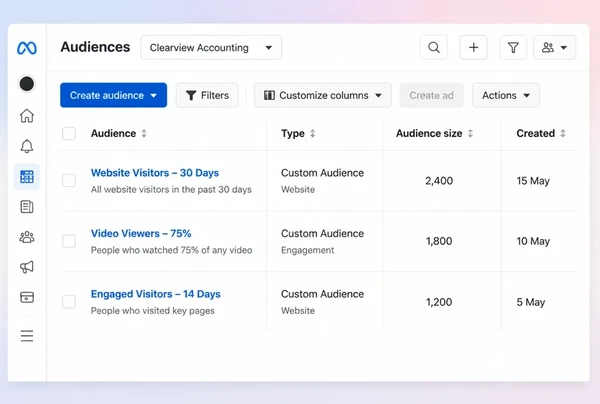Sort by the Audience column arrows
Screen dimensions: 600x404
click(x=144, y=134)
